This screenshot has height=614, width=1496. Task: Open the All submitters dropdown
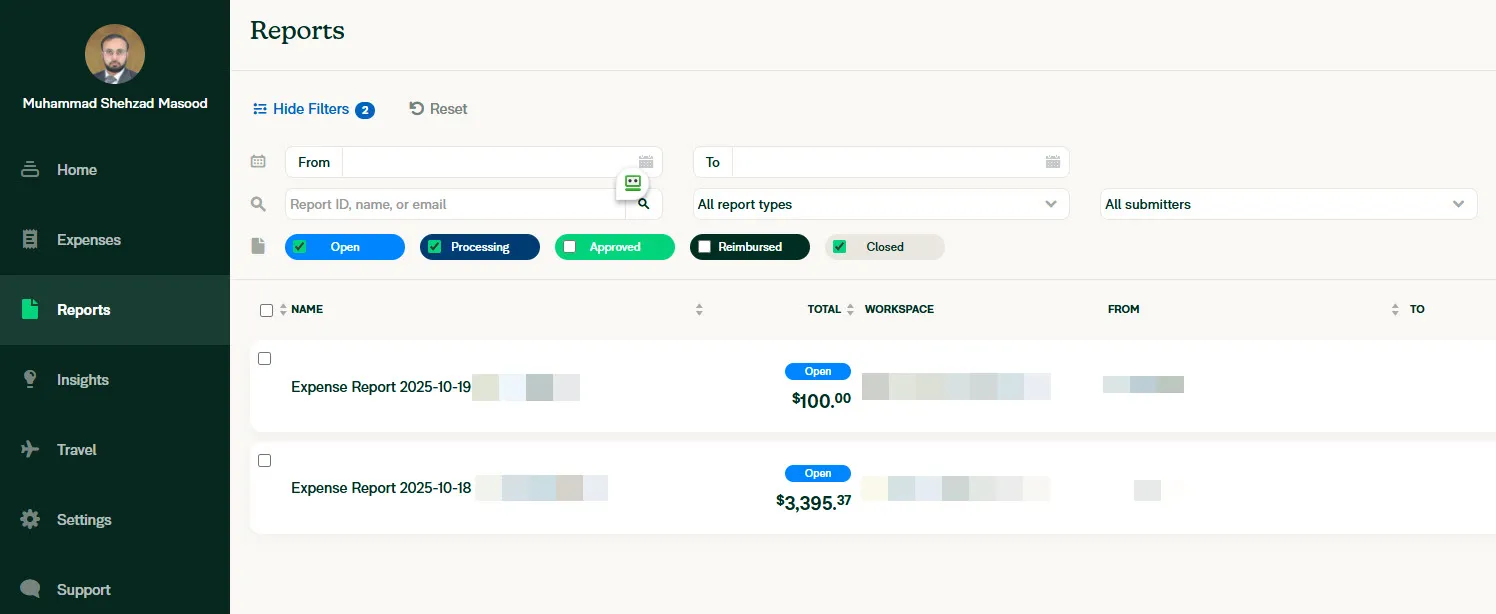(1287, 204)
